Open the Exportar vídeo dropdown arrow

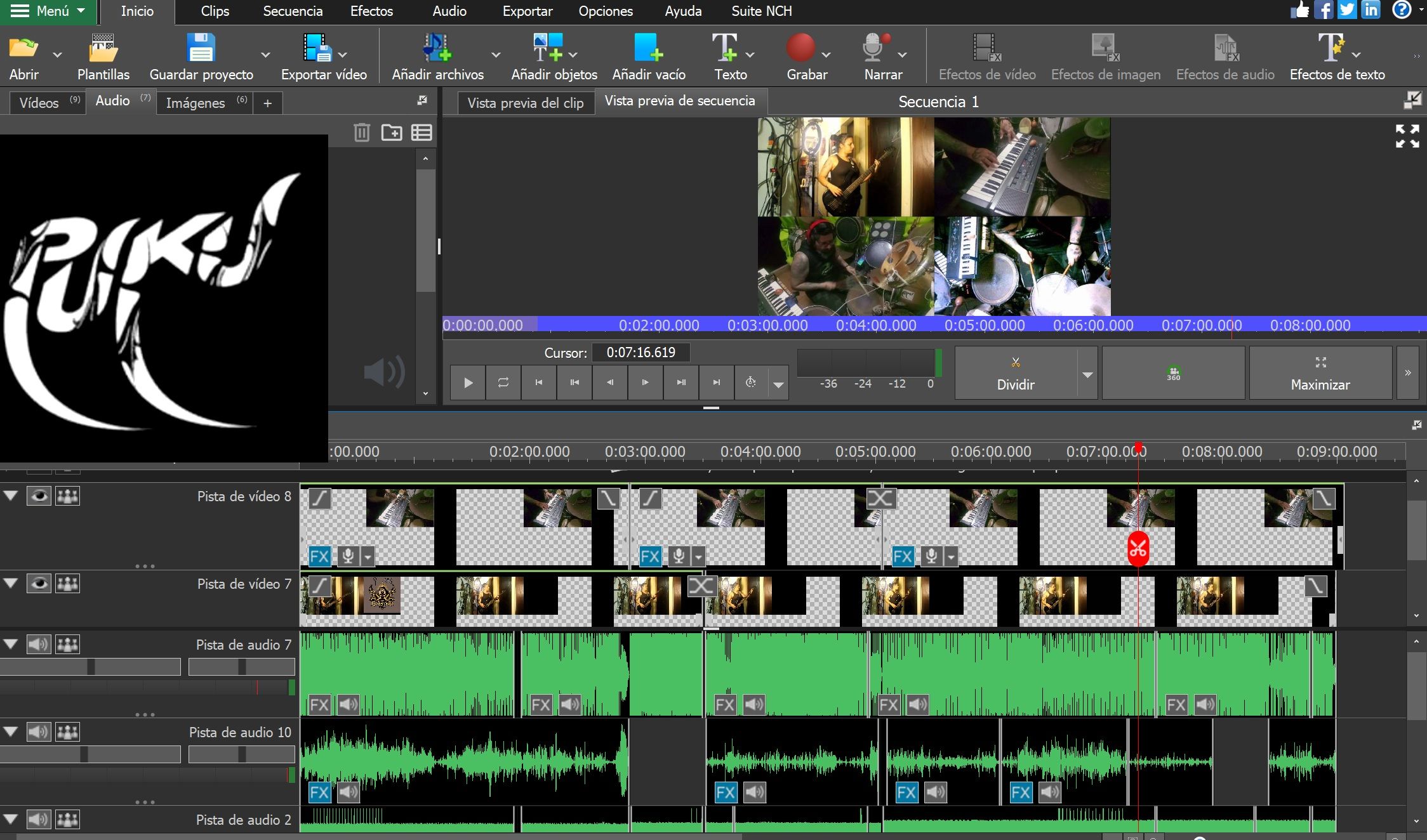(343, 55)
